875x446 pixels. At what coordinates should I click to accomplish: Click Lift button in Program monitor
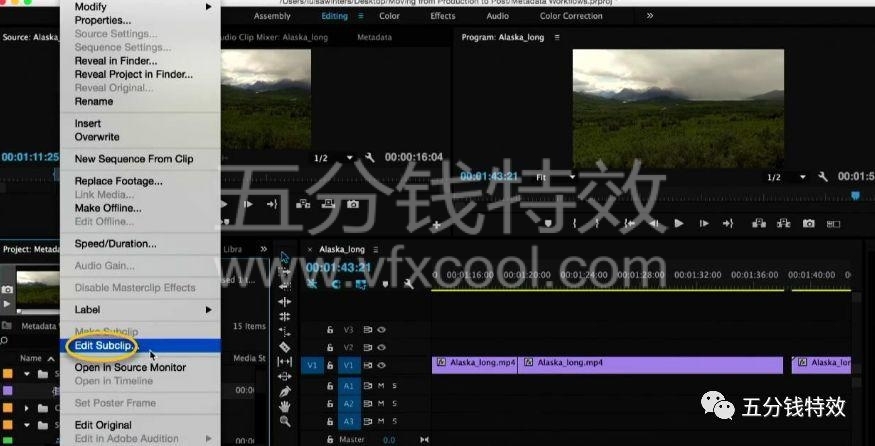[x=758, y=223]
